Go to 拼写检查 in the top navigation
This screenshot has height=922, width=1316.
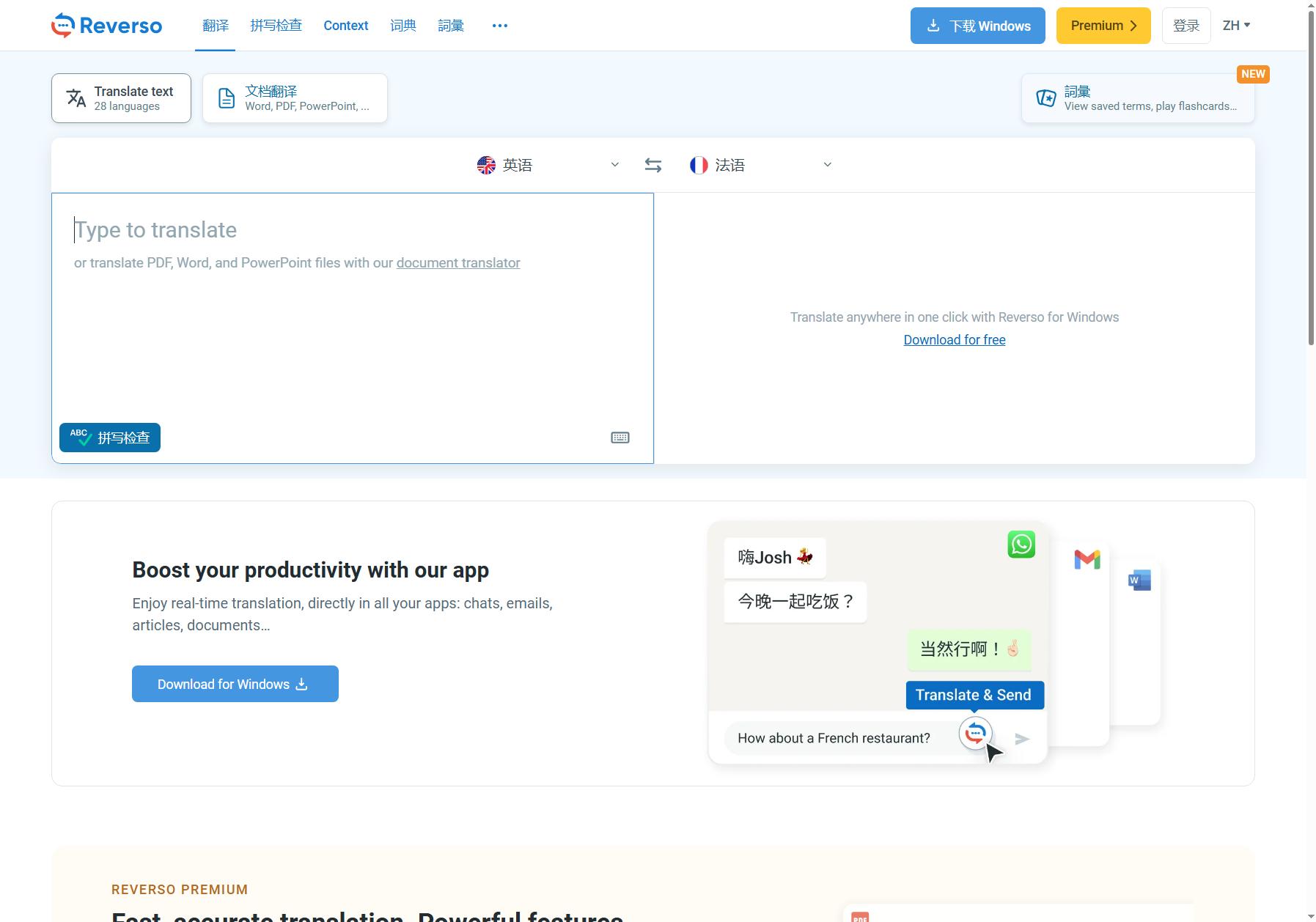pyautogui.click(x=276, y=26)
